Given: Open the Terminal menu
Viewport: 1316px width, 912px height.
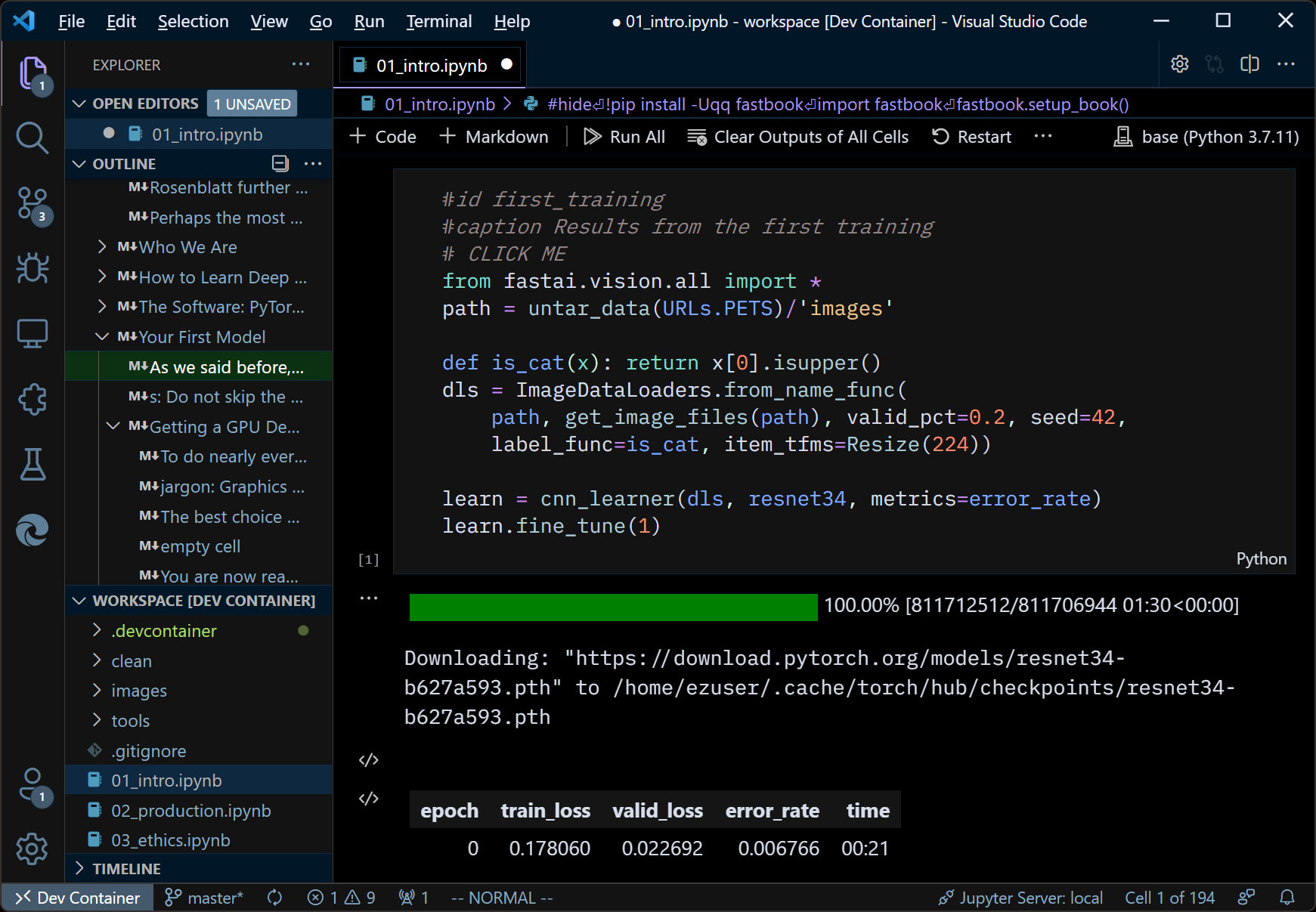Looking at the screenshot, I should point(438,21).
